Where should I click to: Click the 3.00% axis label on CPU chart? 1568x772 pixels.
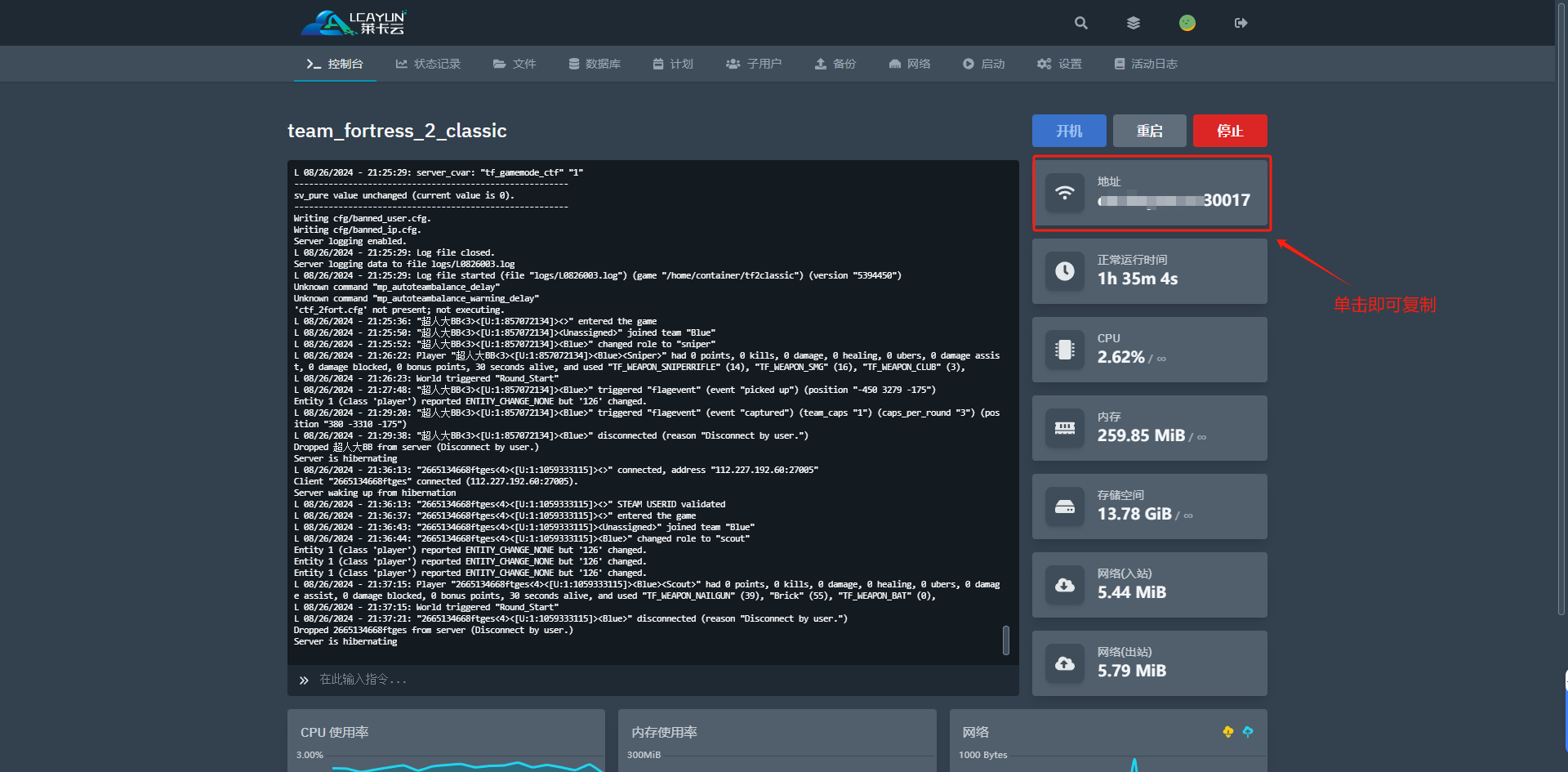coord(310,755)
